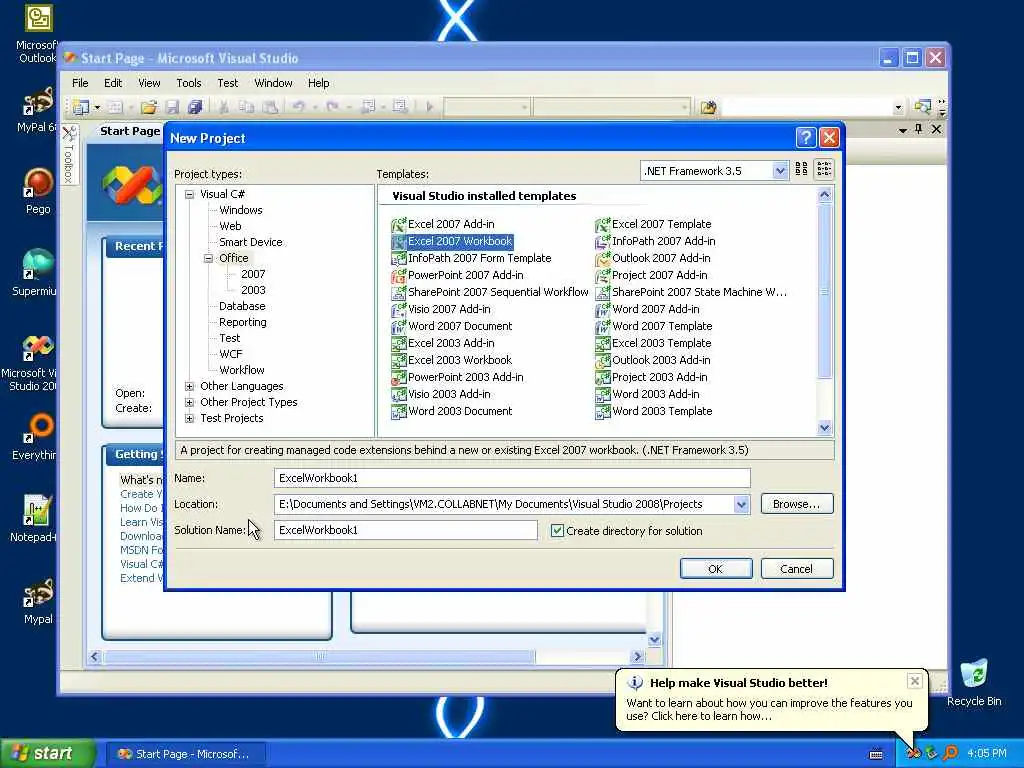
Task: Open the Tools menu
Action: (189, 83)
